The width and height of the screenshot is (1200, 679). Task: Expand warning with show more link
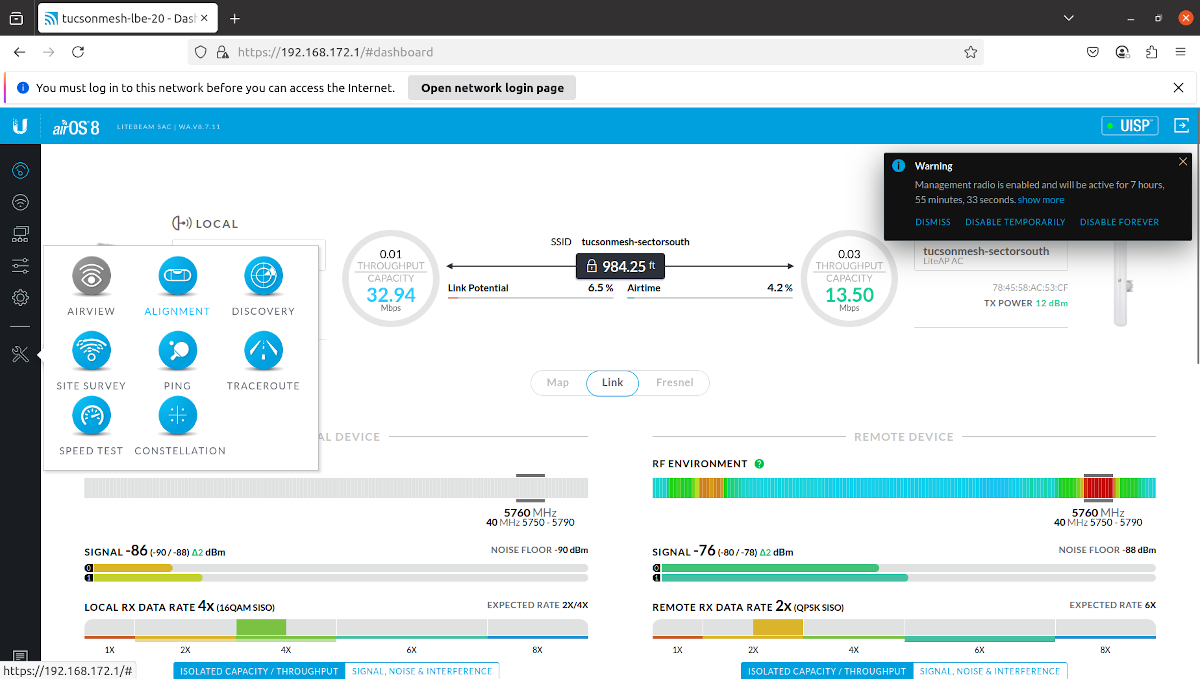(x=1041, y=200)
